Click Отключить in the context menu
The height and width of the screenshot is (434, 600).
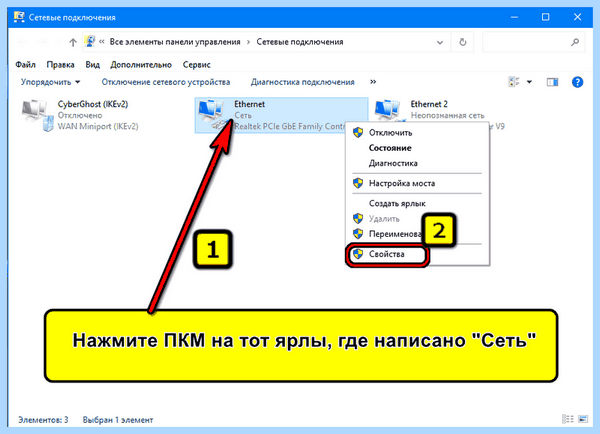point(390,133)
